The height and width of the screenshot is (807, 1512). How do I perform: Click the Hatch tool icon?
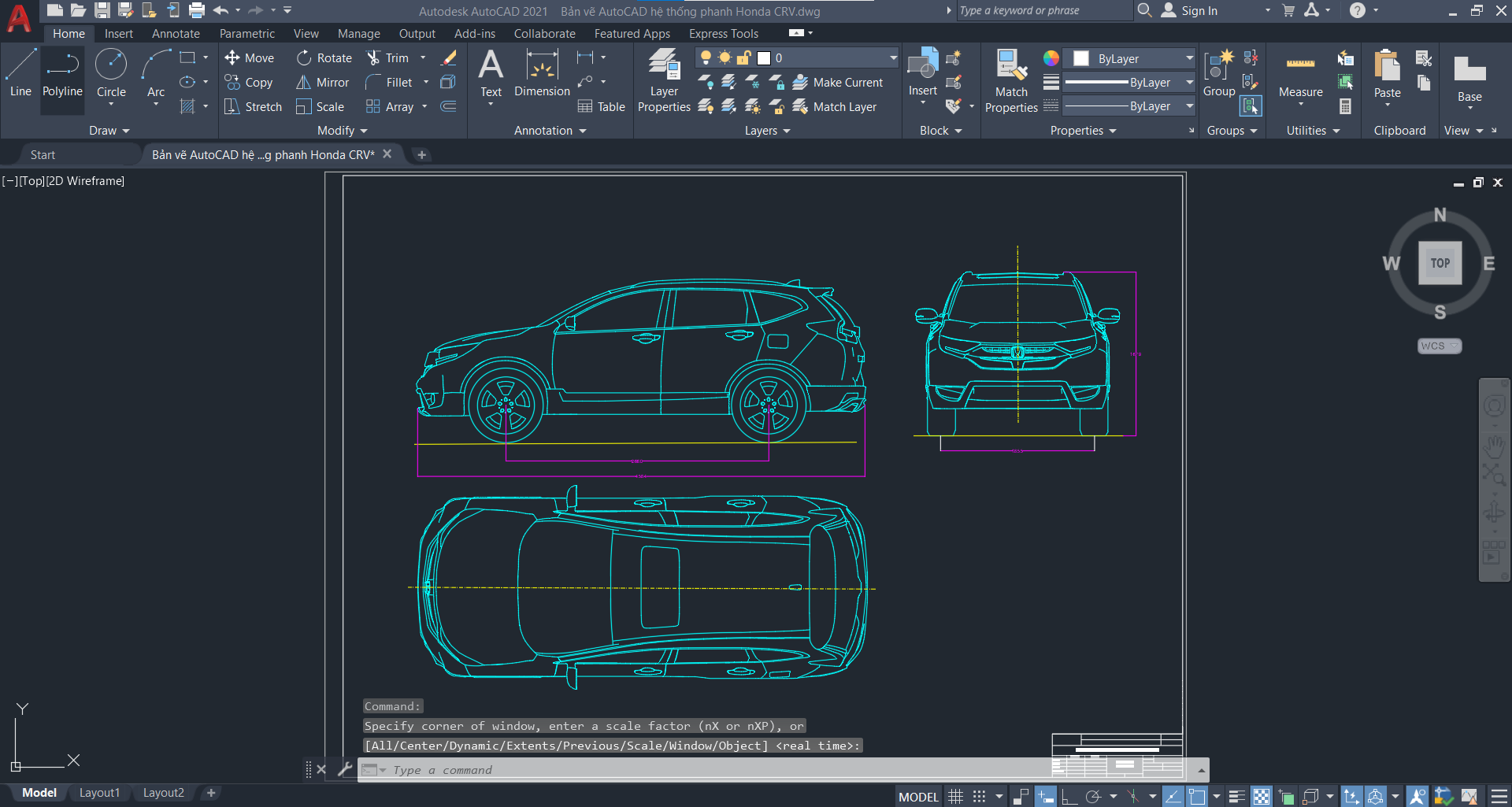pos(187,106)
